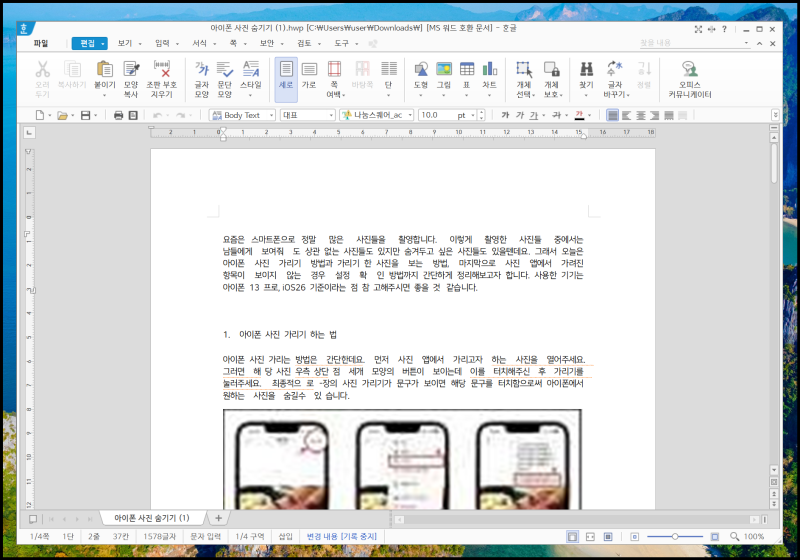
Task: Click 개체 보호 object protect icon
Action: pyautogui.click(x=552, y=69)
